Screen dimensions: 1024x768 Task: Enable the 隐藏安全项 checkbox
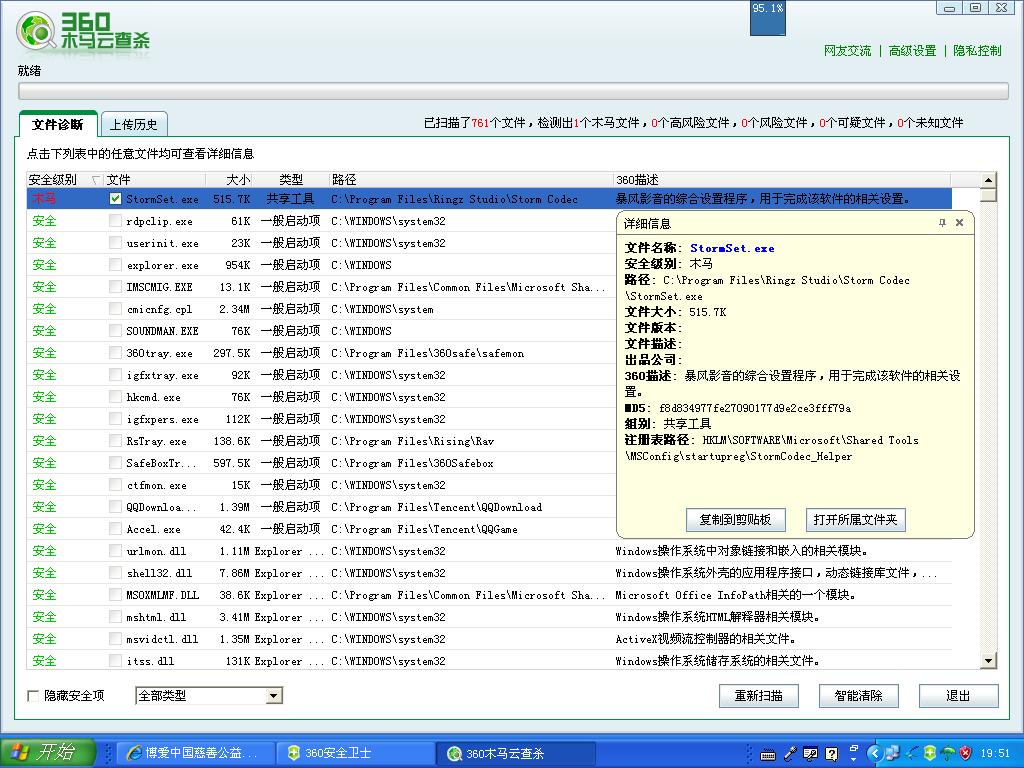[x=33, y=696]
